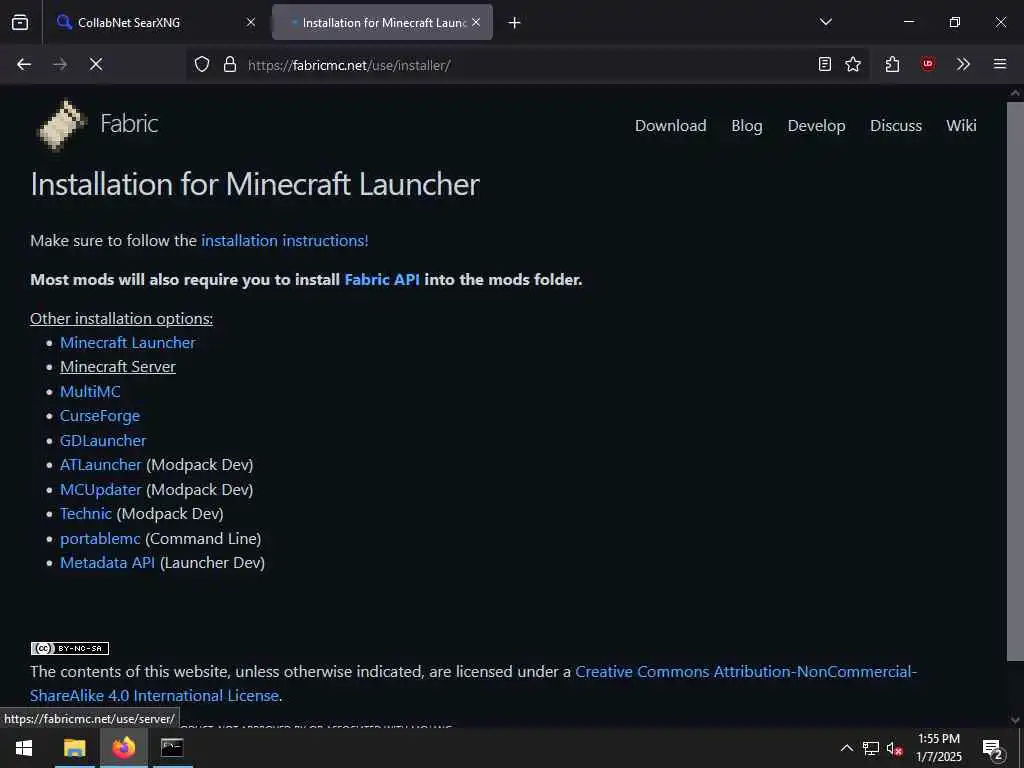Open the CurseForge installation link
Viewport: 1024px width, 768px height.
pos(100,416)
